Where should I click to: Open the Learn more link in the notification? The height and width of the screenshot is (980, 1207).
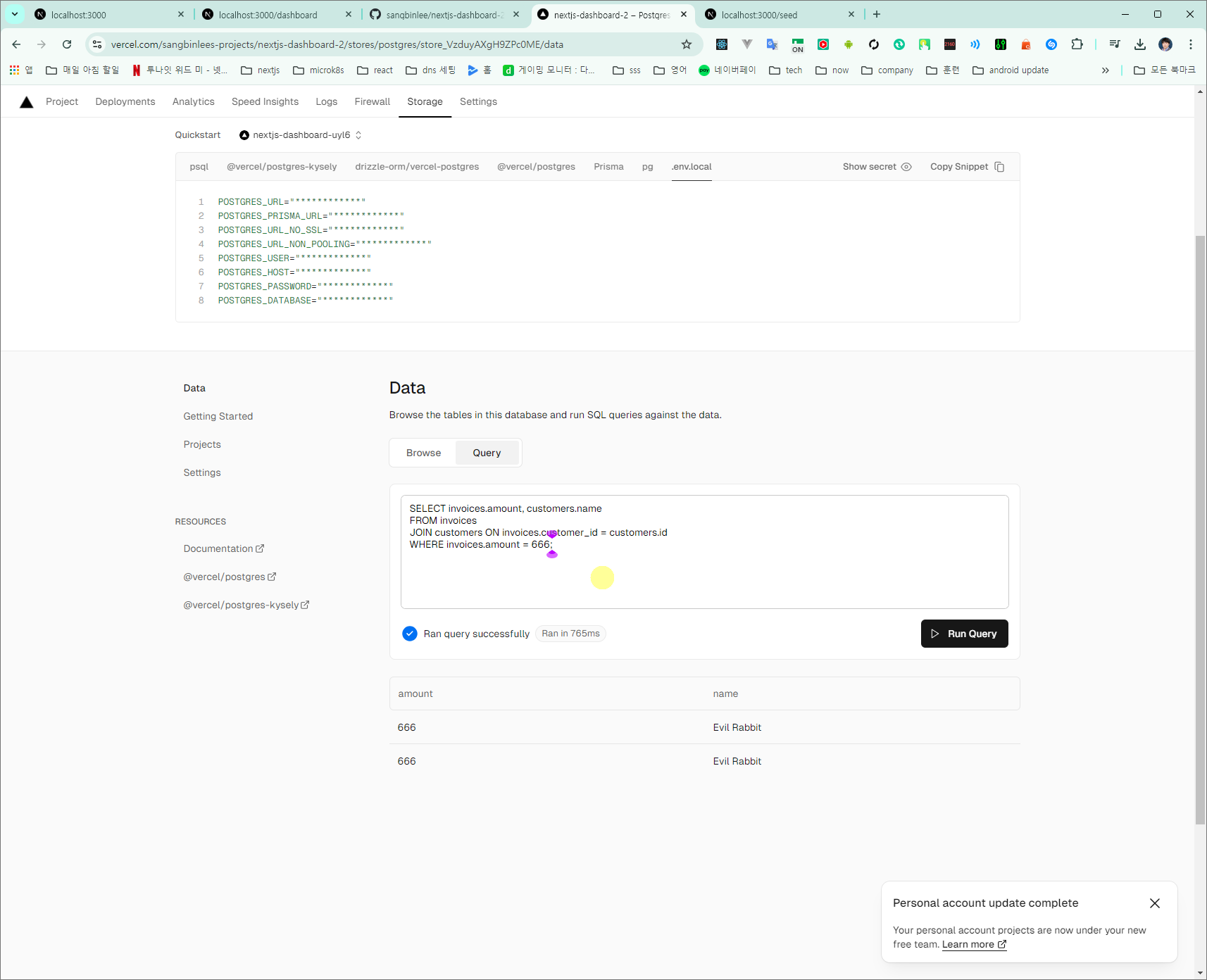[x=974, y=945]
